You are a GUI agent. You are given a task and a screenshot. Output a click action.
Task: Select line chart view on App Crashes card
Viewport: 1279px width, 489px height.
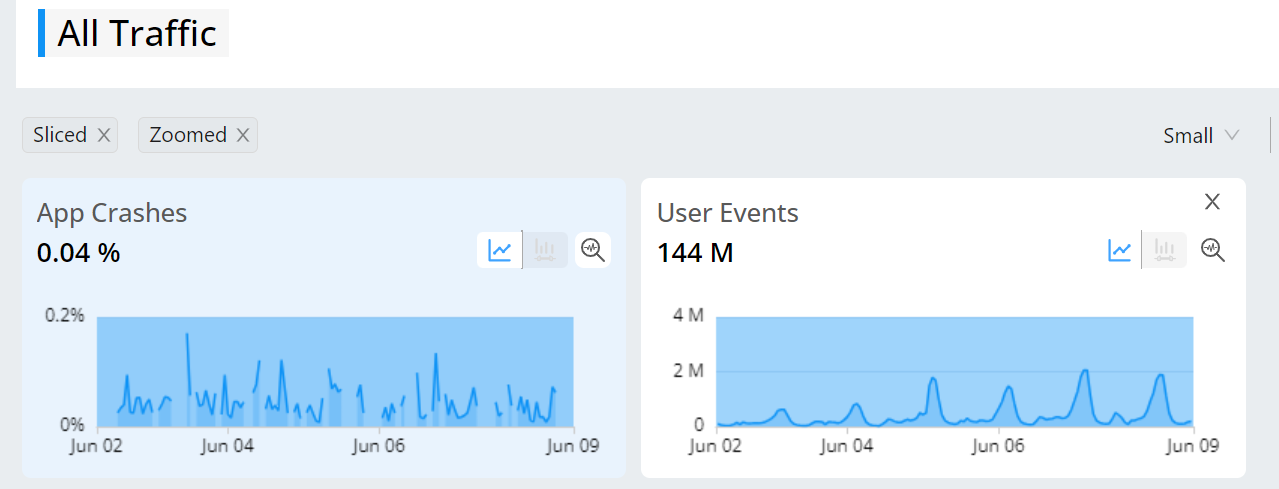(499, 250)
